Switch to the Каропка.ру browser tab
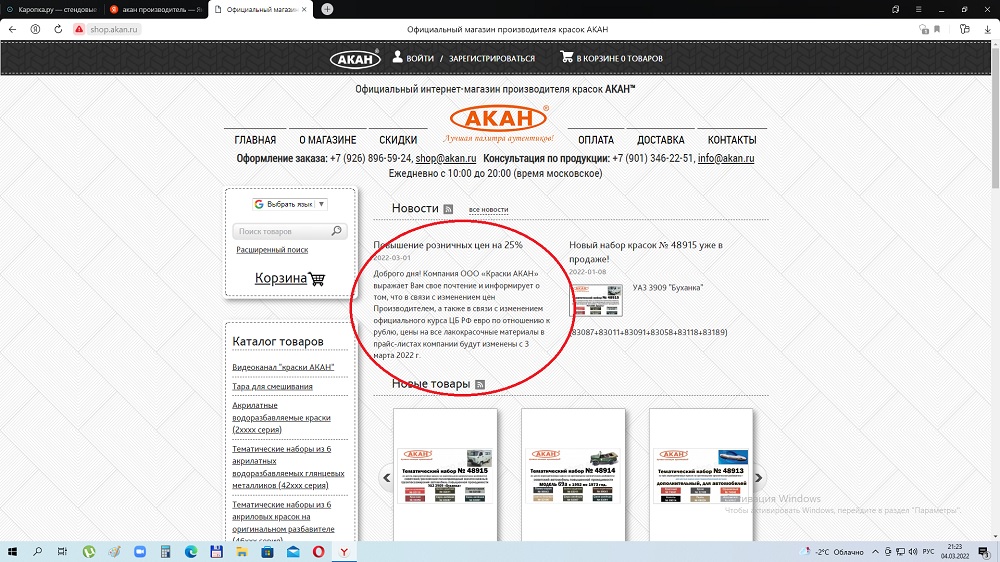The image size is (1000, 562). 50,9
